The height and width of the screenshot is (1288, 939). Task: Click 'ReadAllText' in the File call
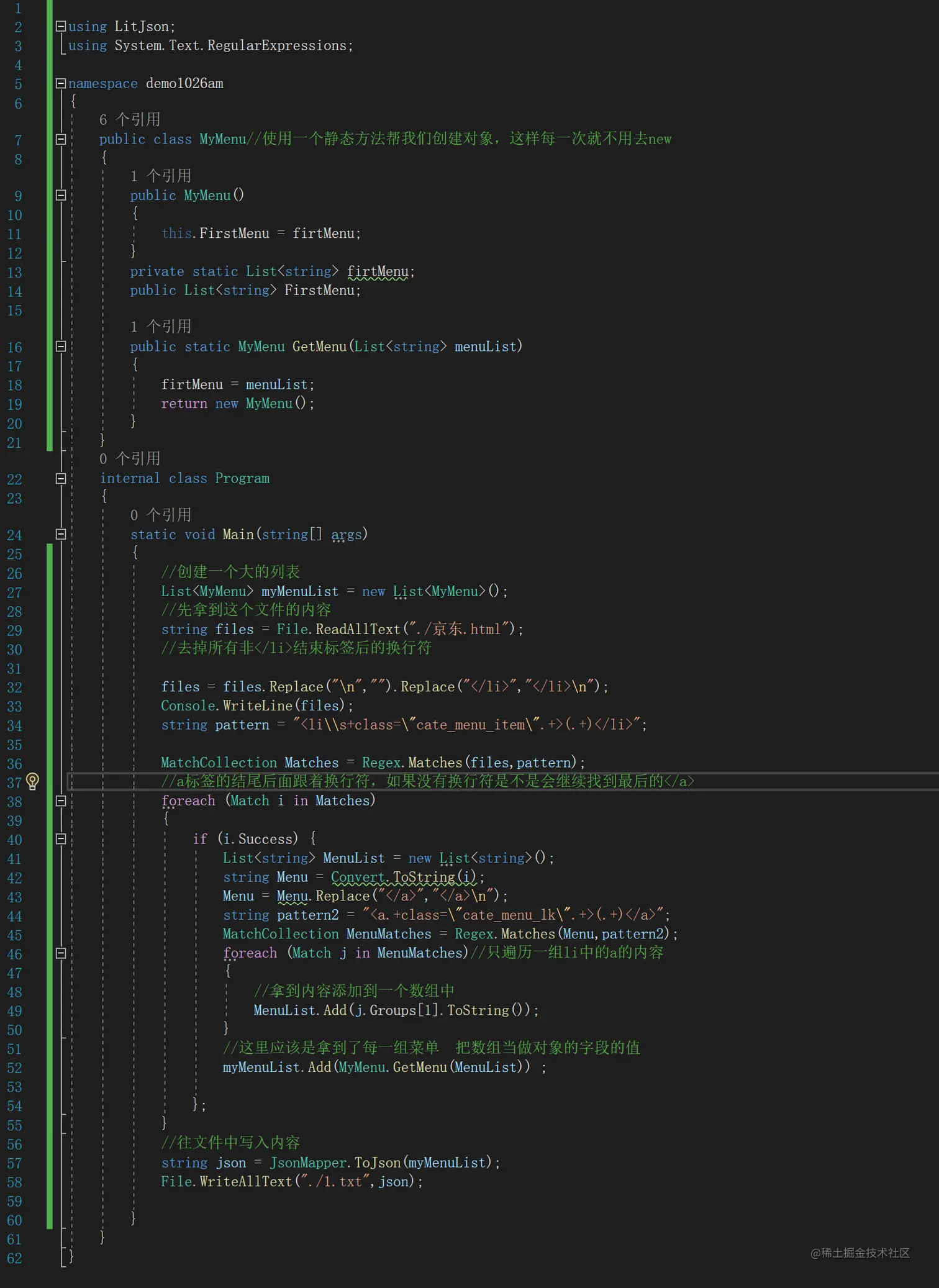point(358,629)
